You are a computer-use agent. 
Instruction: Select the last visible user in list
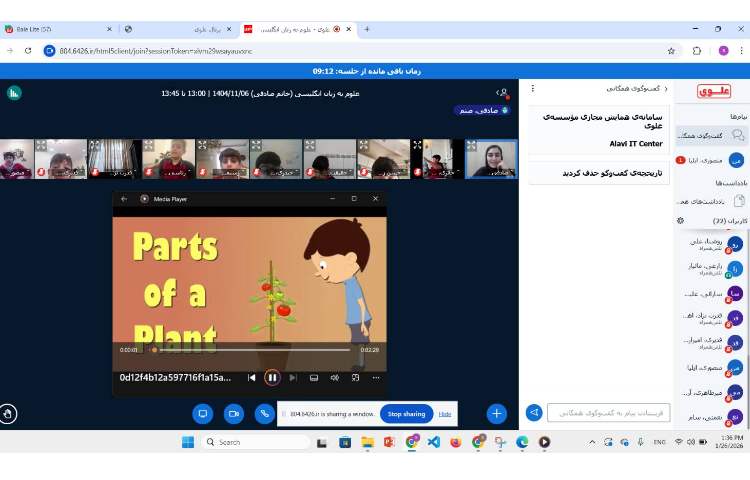tap(711, 417)
